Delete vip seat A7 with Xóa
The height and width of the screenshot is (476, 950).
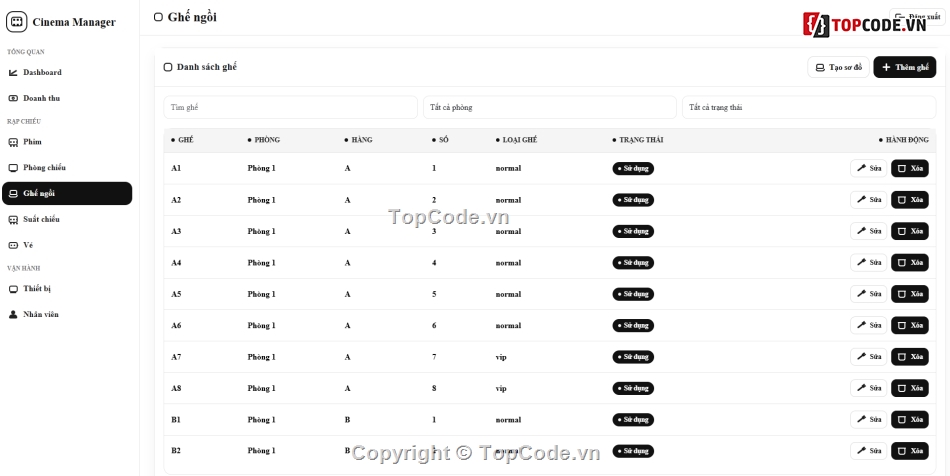(x=909, y=357)
